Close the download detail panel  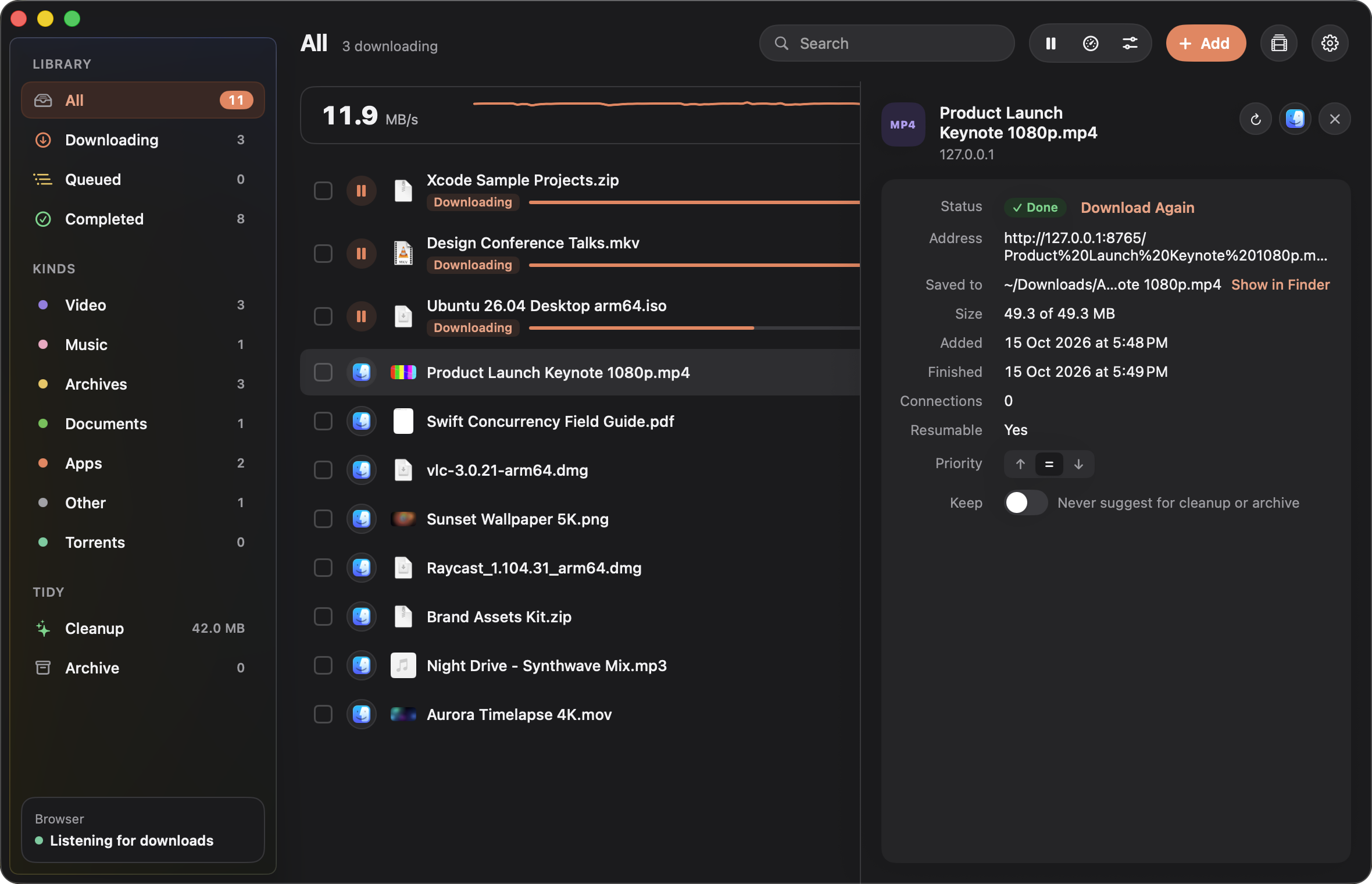[1335, 119]
